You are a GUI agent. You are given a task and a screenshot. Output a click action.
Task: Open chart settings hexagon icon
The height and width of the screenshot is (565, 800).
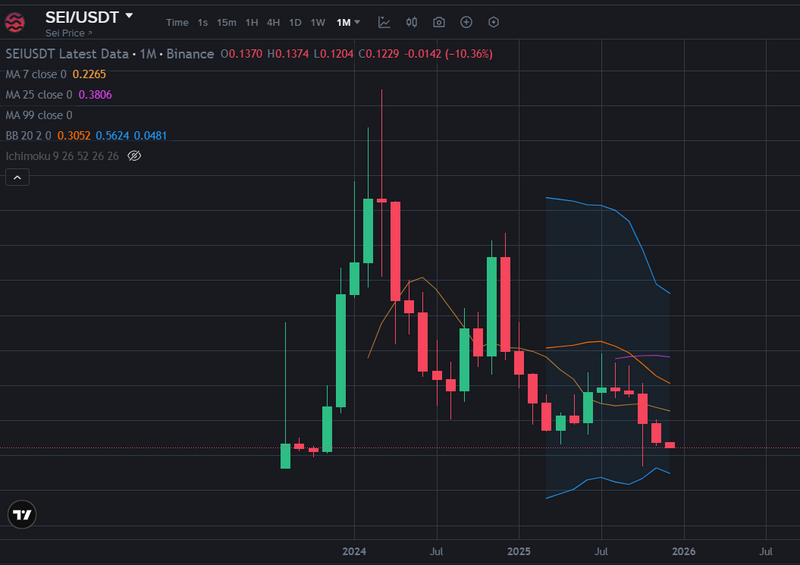[493, 22]
